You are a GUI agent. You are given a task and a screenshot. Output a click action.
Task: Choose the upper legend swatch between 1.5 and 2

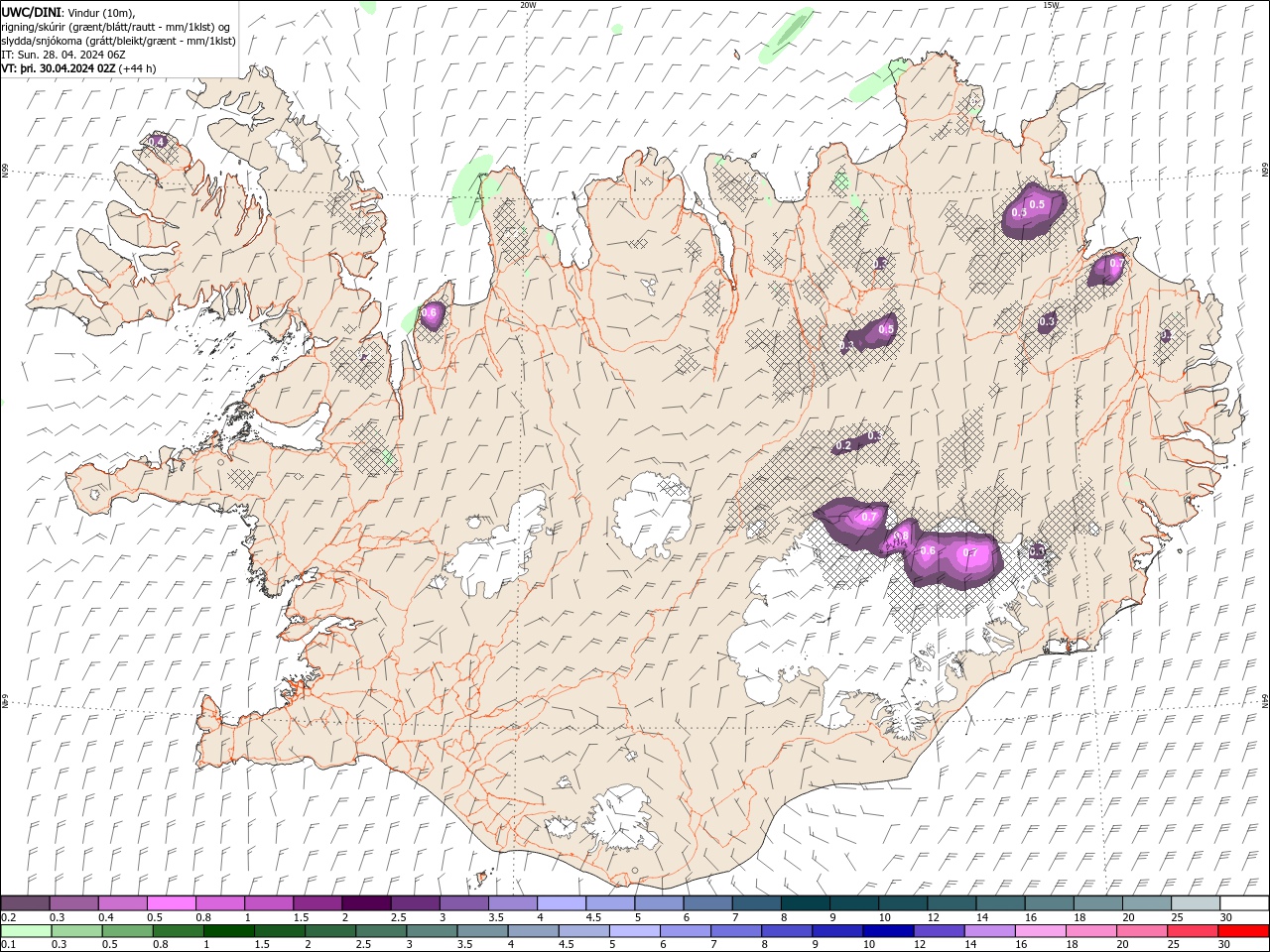click(317, 903)
